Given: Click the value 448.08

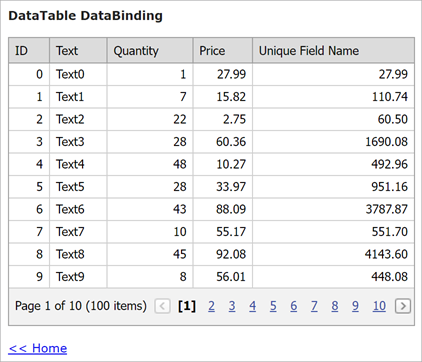Looking at the screenshot, I should [333, 277].
